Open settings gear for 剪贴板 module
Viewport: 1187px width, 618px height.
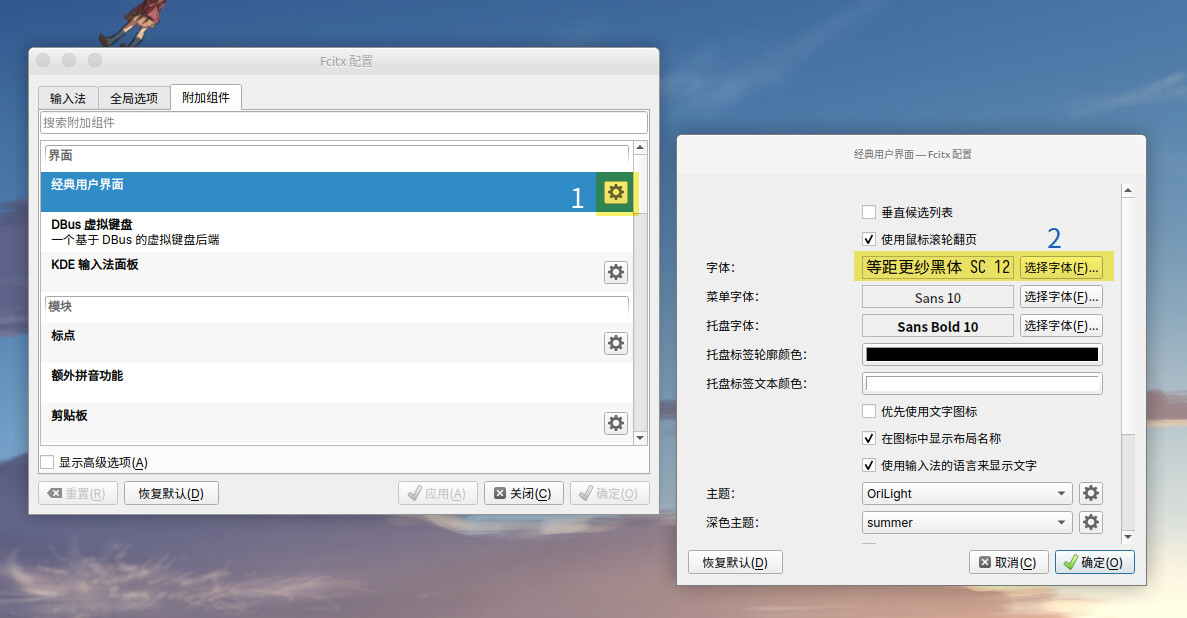click(x=615, y=423)
